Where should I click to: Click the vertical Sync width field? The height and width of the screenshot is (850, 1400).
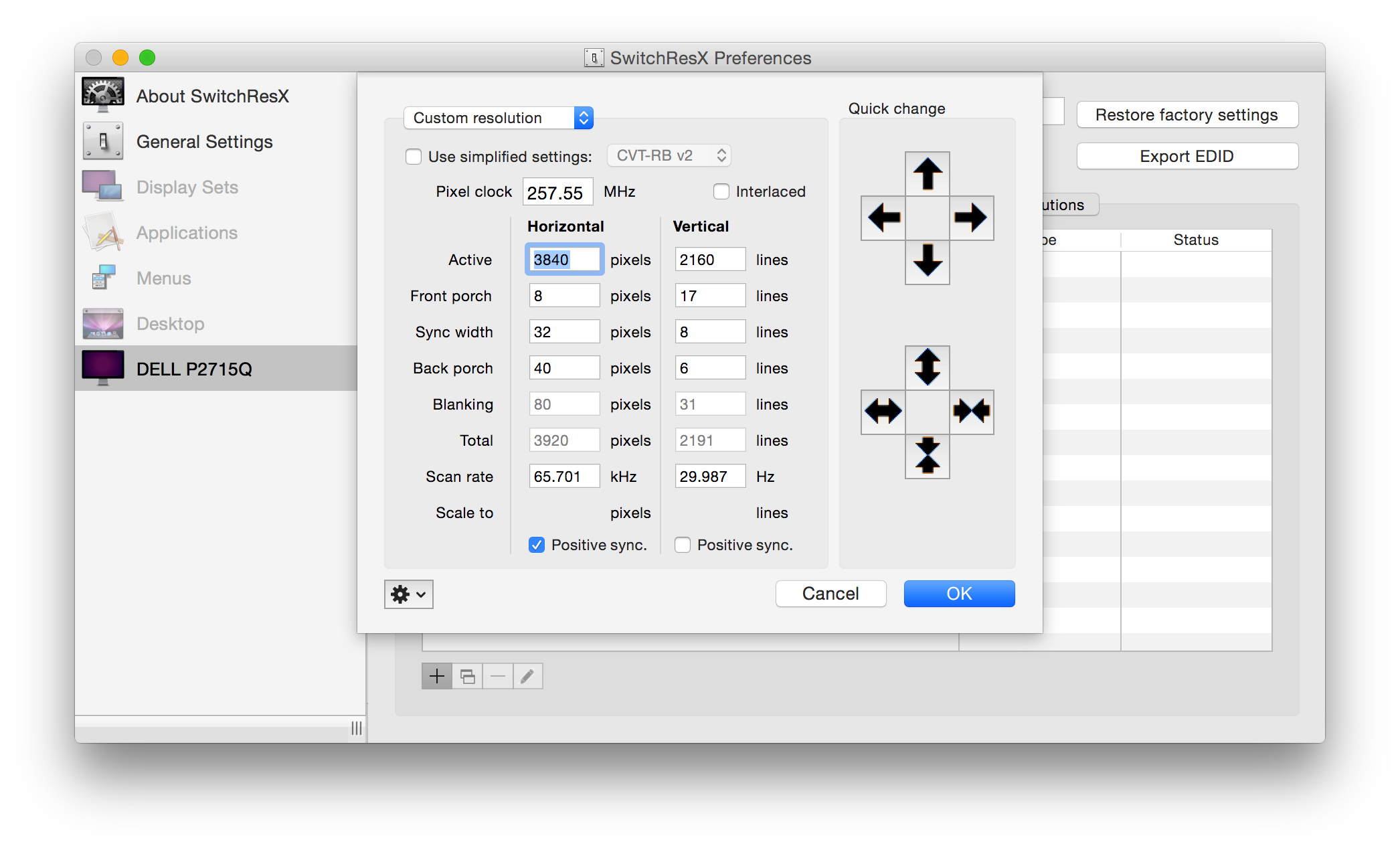[710, 332]
